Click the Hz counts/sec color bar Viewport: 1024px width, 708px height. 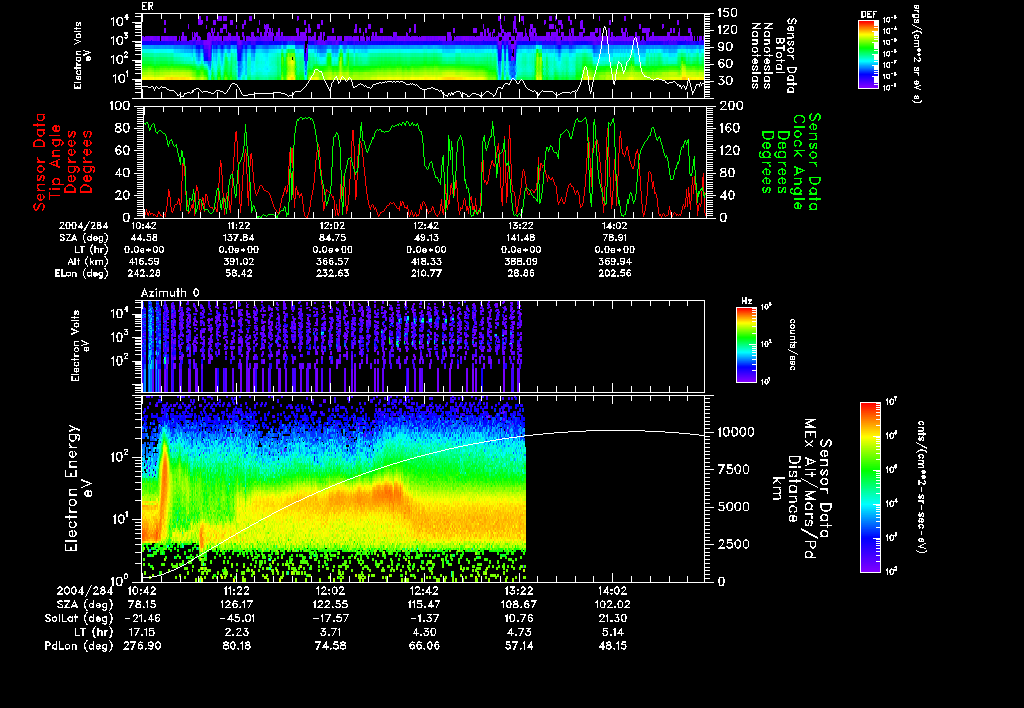[x=746, y=344]
